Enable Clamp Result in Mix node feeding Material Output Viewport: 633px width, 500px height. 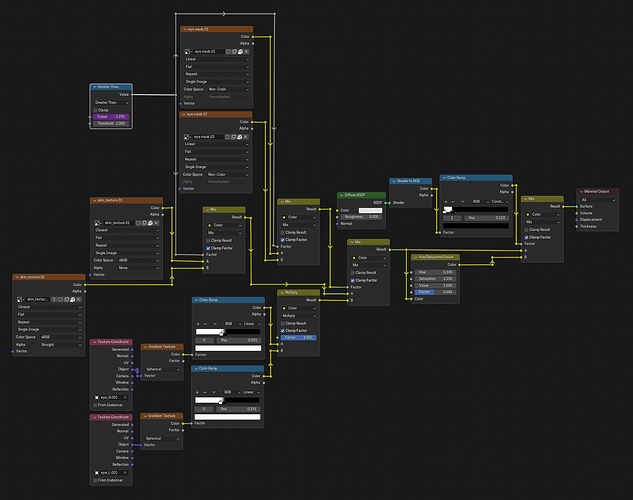526,230
